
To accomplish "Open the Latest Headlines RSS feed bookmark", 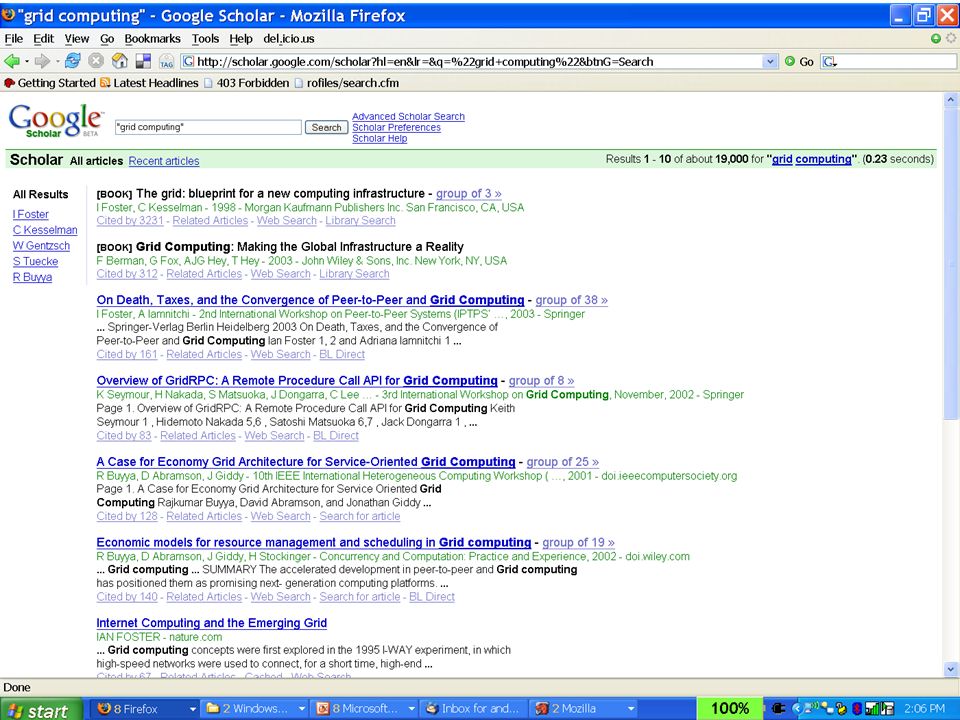I will 149,83.
